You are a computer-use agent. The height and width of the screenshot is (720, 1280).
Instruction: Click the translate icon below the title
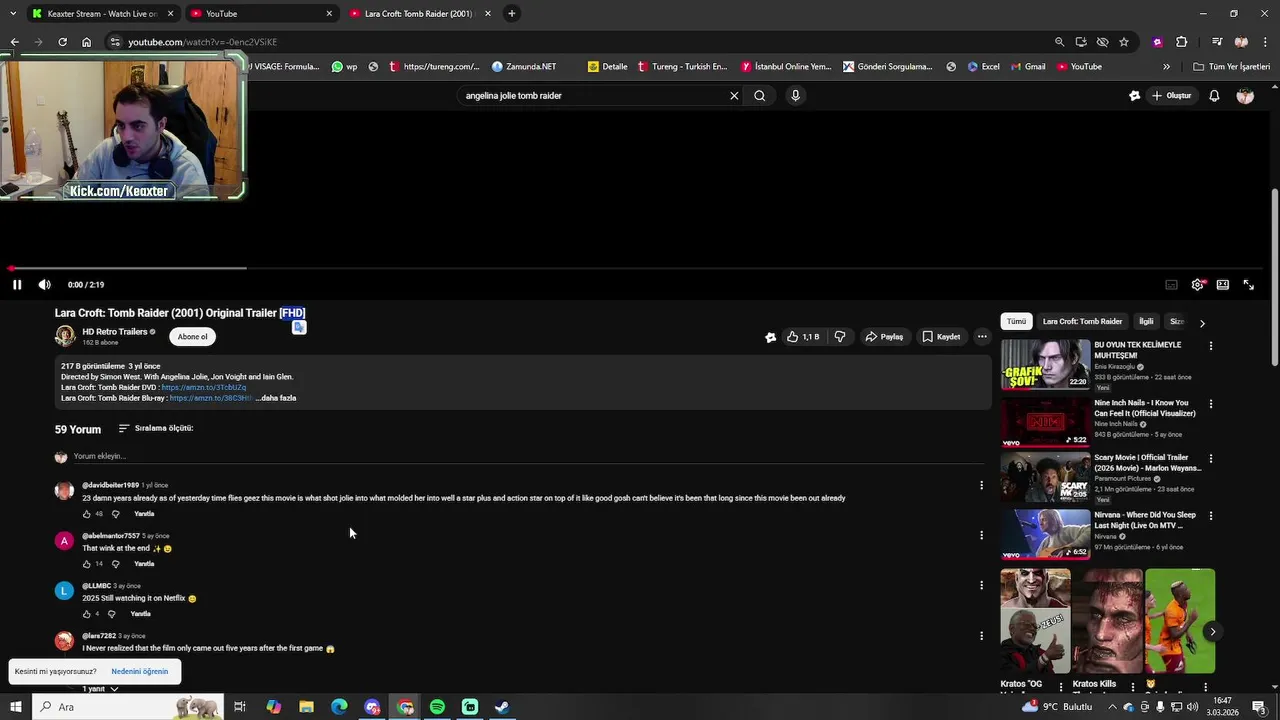(x=298, y=327)
